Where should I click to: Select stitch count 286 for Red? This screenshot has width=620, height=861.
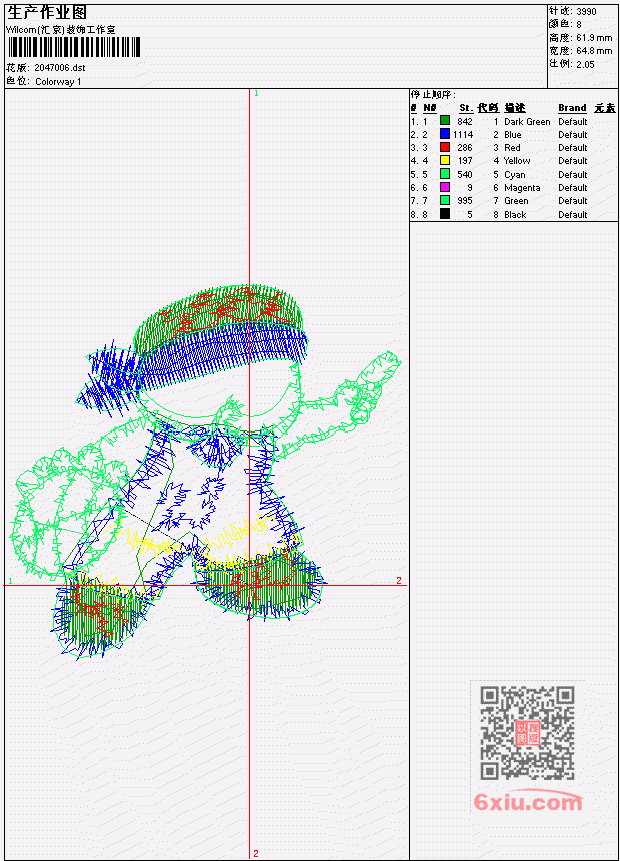point(465,148)
